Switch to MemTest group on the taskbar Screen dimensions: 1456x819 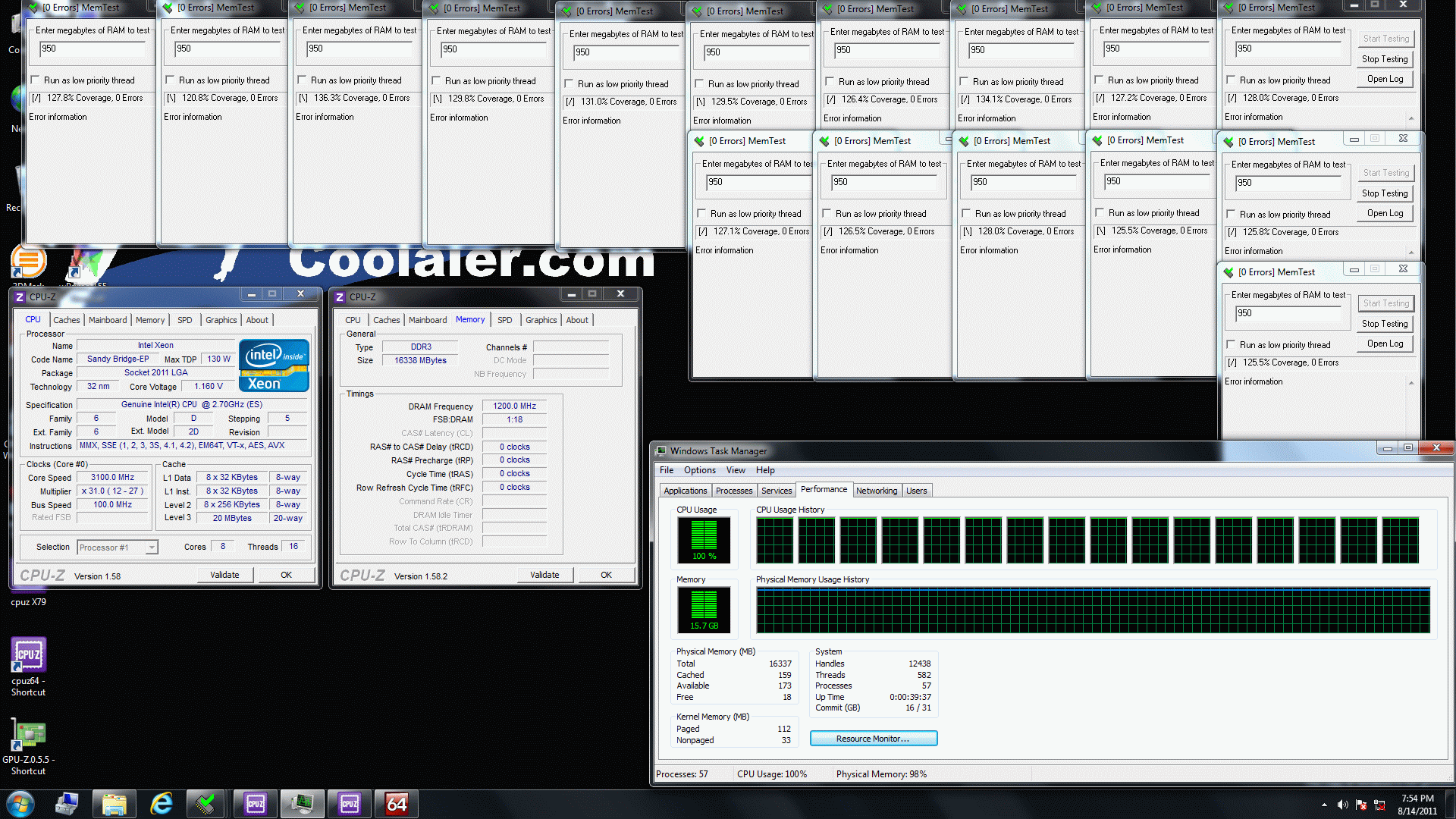point(207,804)
